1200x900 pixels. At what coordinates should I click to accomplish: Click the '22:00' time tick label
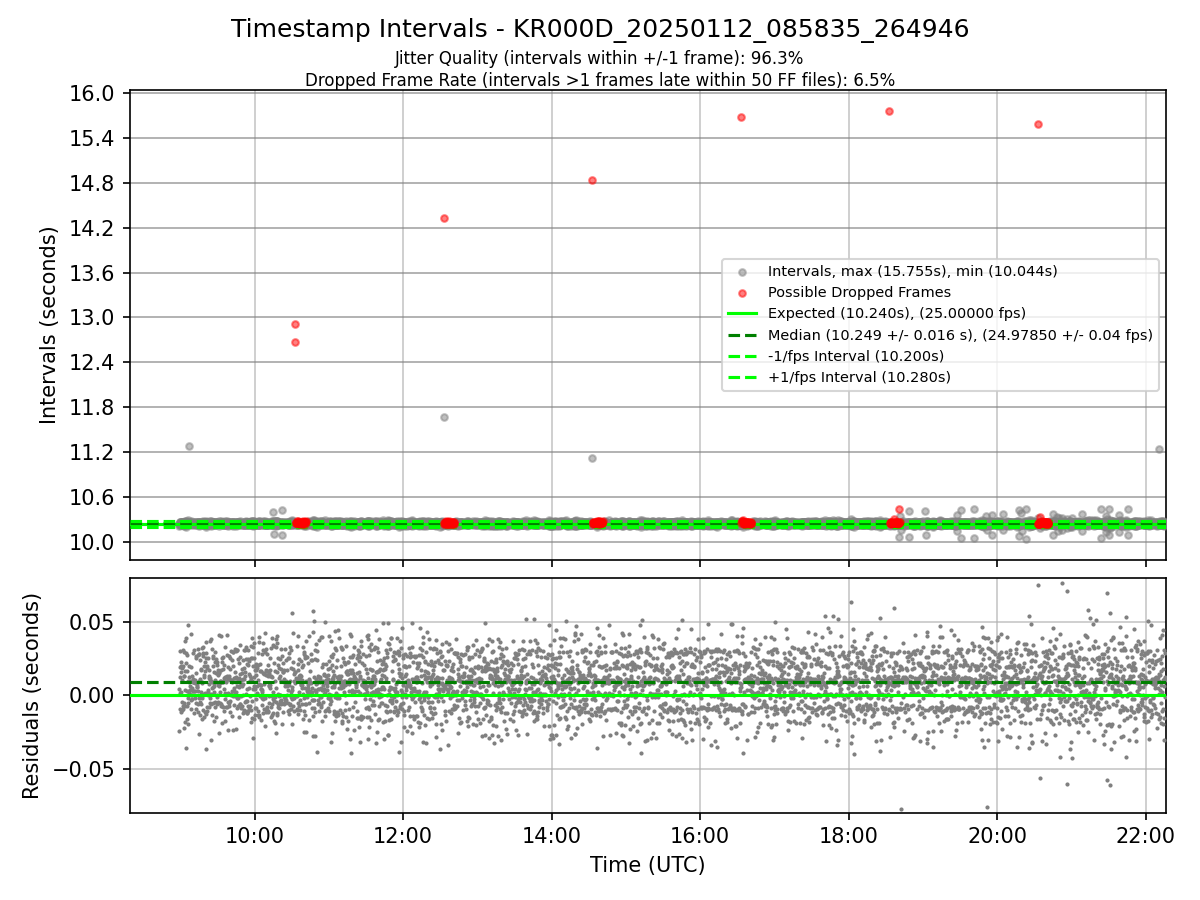(x=1146, y=834)
